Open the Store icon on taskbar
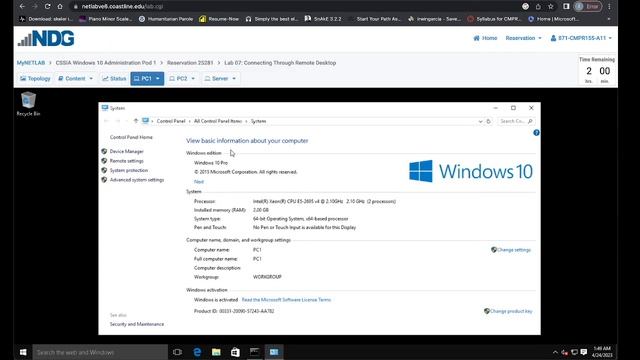The height and width of the screenshot is (360, 640). (x=235, y=352)
